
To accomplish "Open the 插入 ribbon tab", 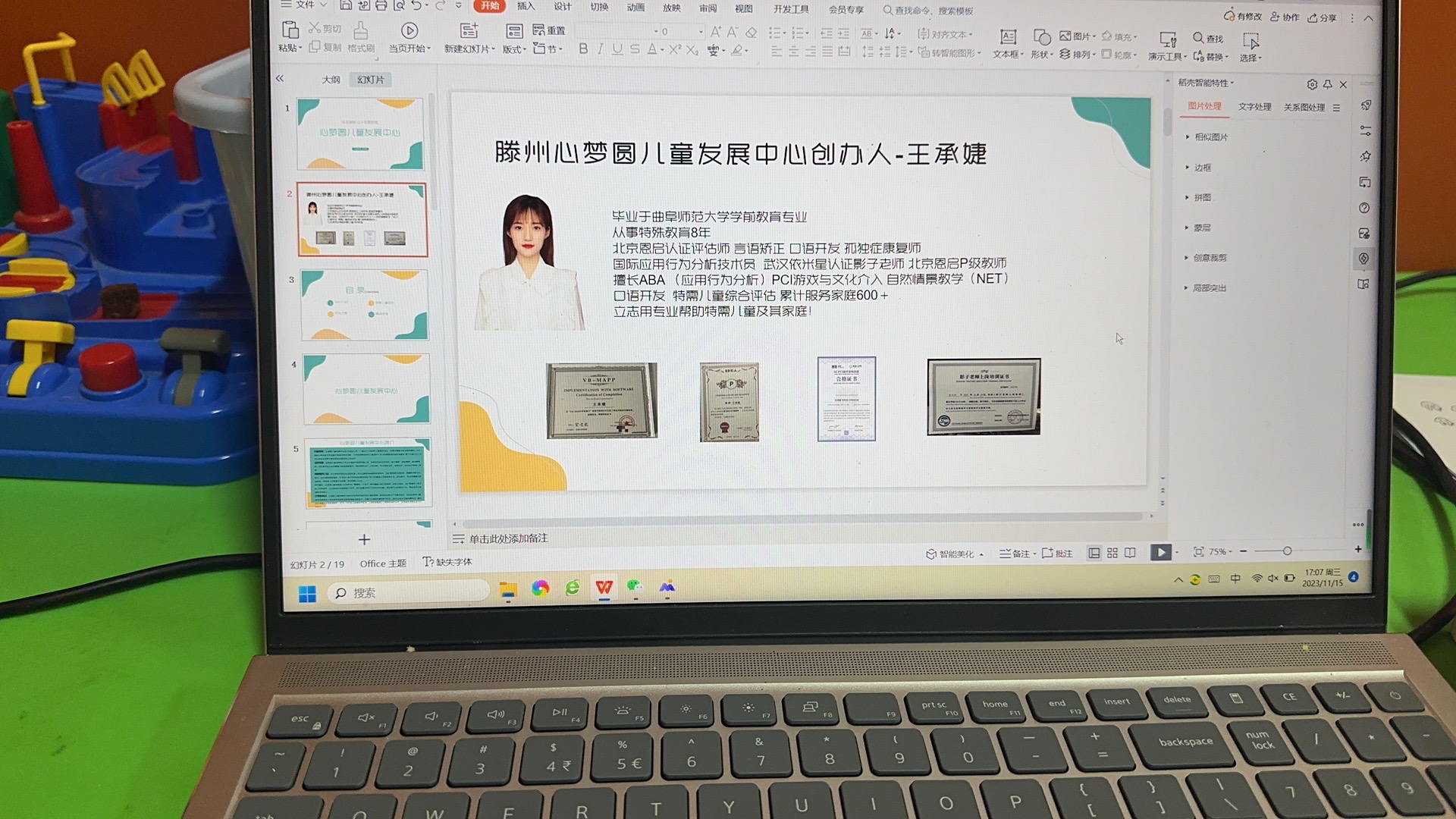I will (x=526, y=7).
